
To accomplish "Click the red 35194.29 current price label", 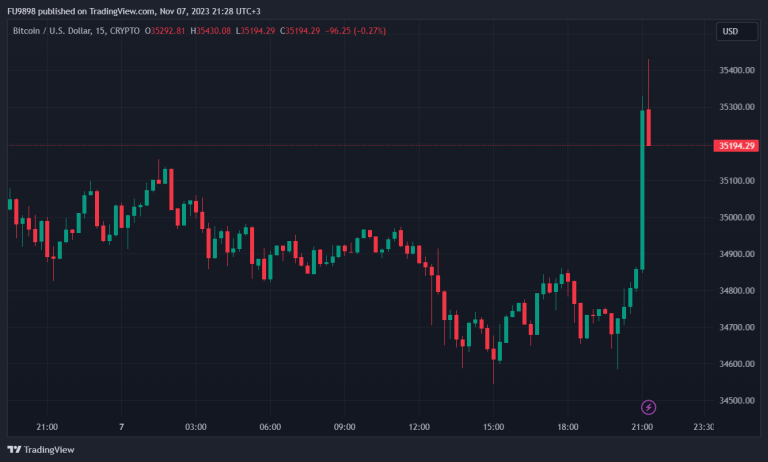I will 735,146.
